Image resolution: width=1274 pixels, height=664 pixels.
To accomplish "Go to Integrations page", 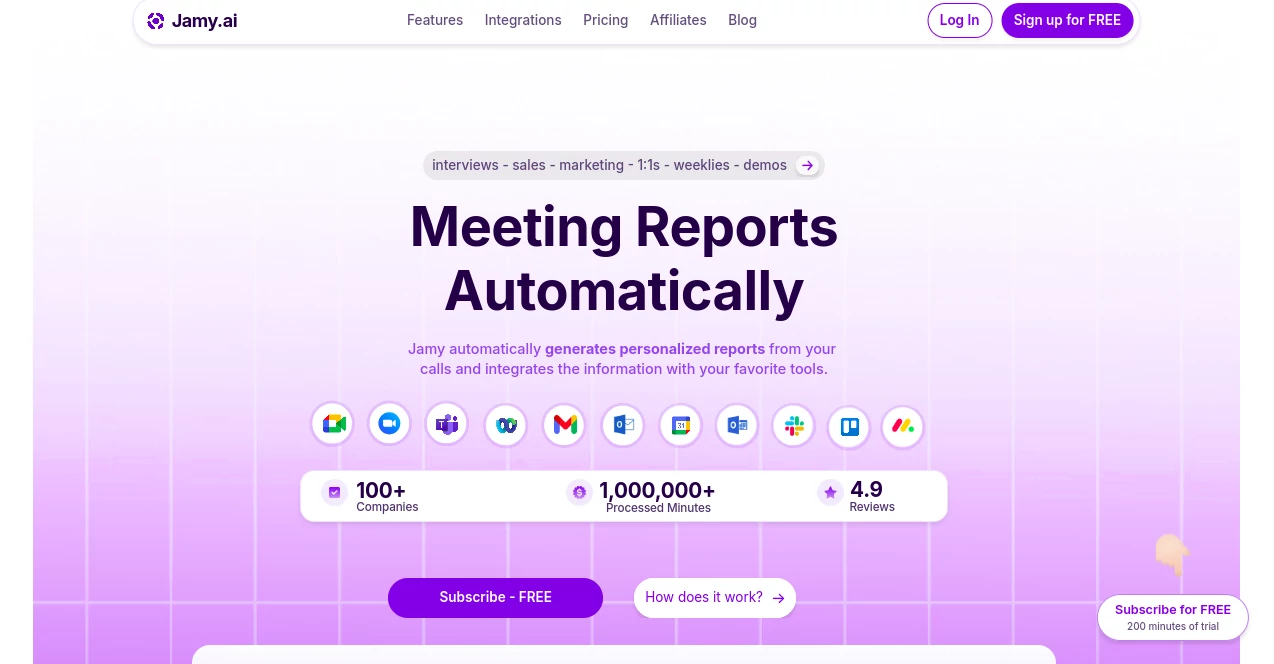I will point(523,20).
